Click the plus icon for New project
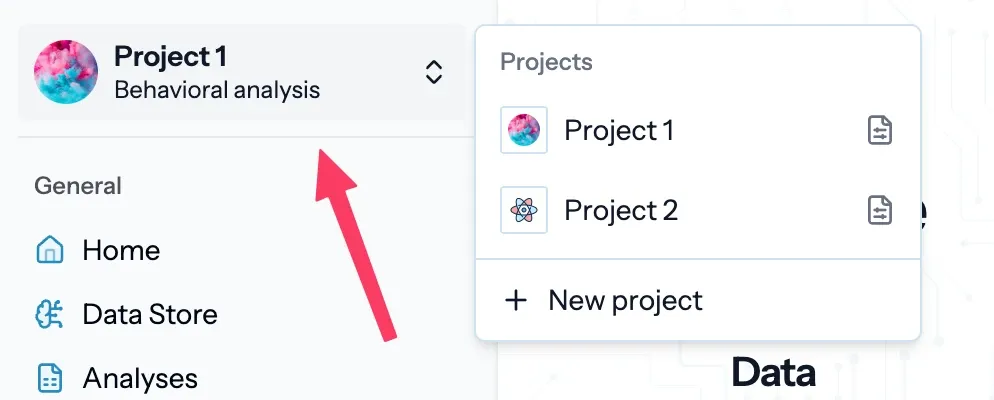994x400 pixels. pyautogui.click(x=516, y=300)
